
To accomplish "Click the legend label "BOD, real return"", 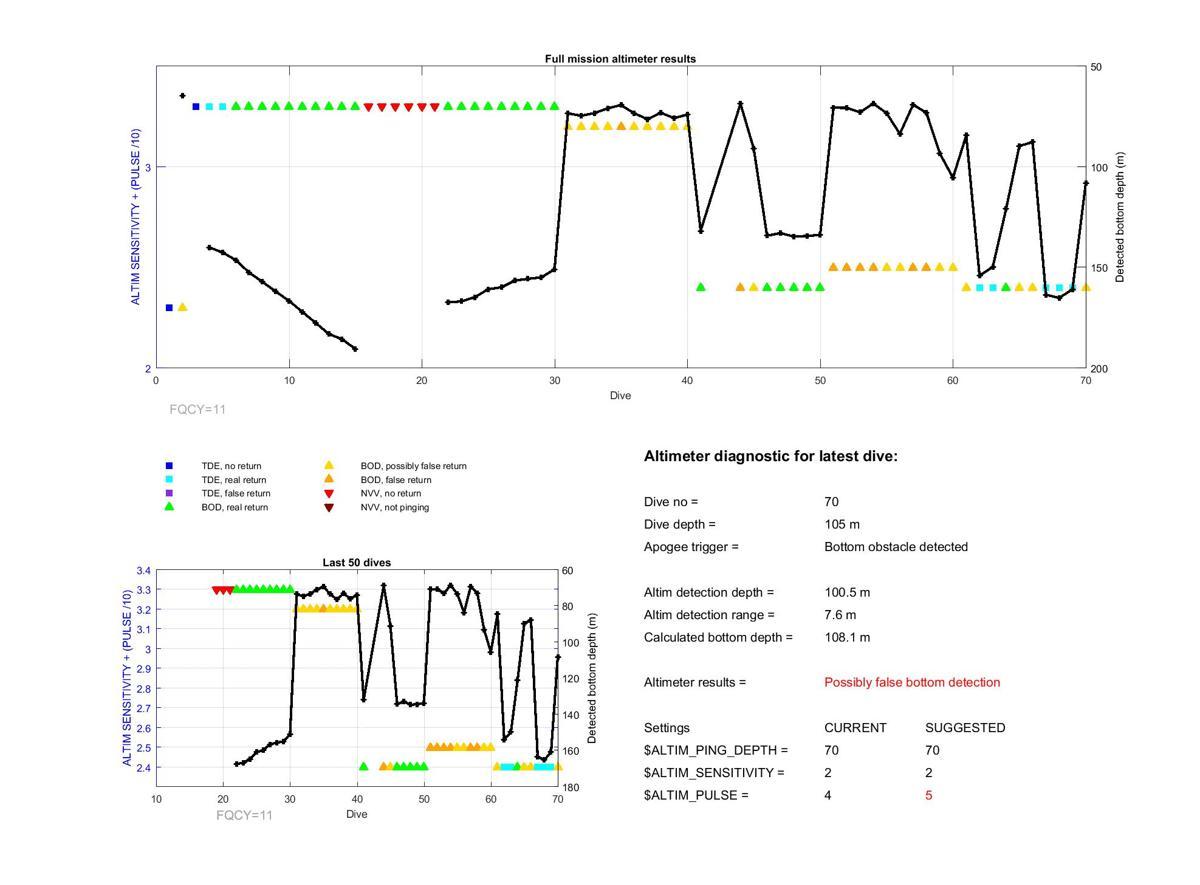I will pyautogui.click(x=235, y=507).
